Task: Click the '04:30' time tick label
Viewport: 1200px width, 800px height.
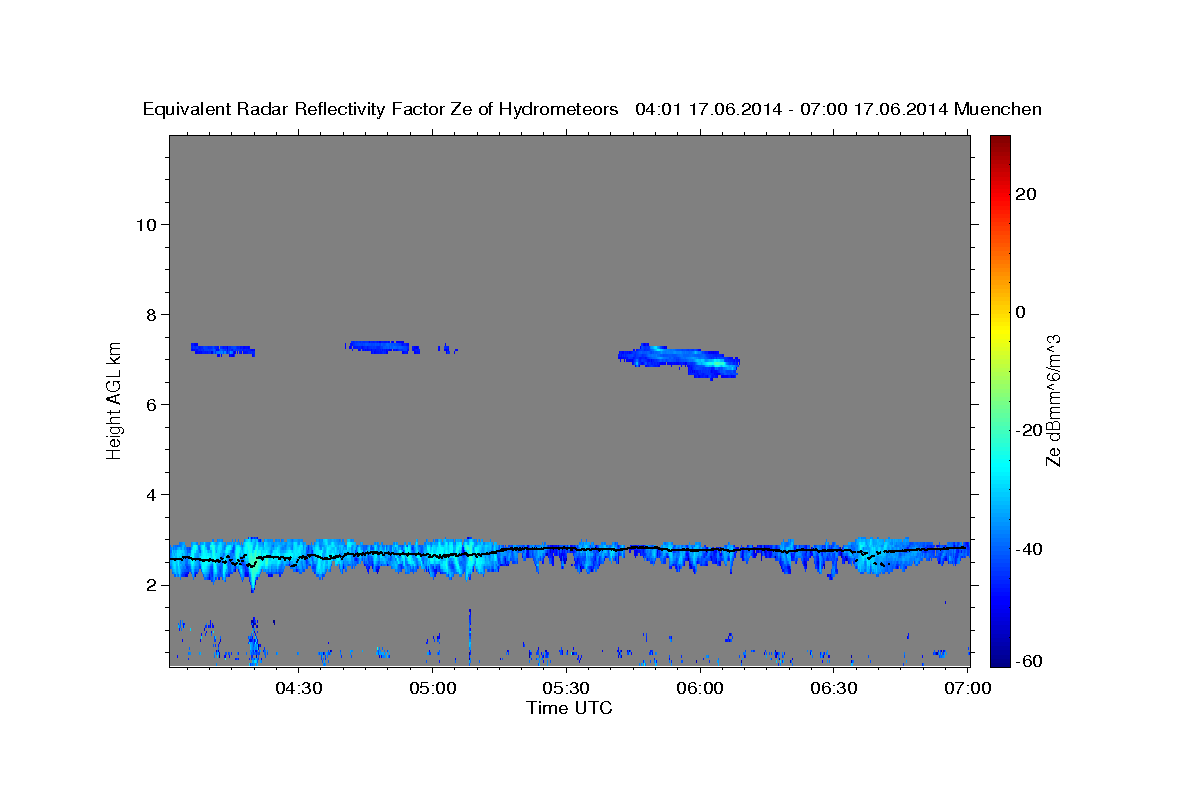Action: [x=299, y=688]
